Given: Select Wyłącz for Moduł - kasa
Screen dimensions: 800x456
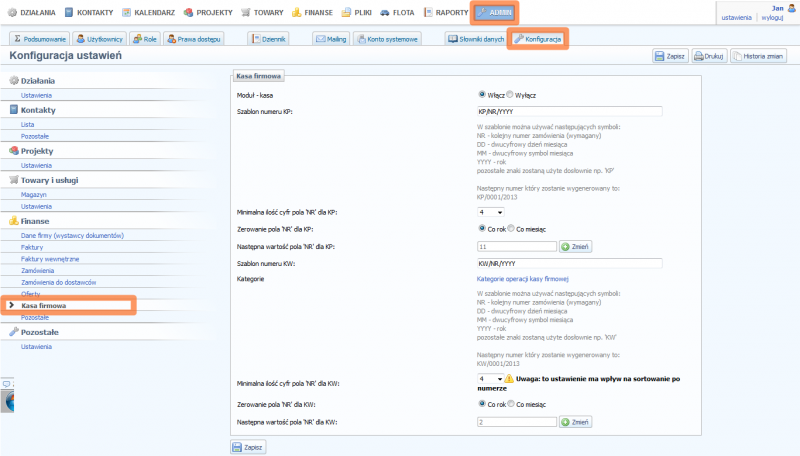Looking at the screenshot, I should 511,94.
